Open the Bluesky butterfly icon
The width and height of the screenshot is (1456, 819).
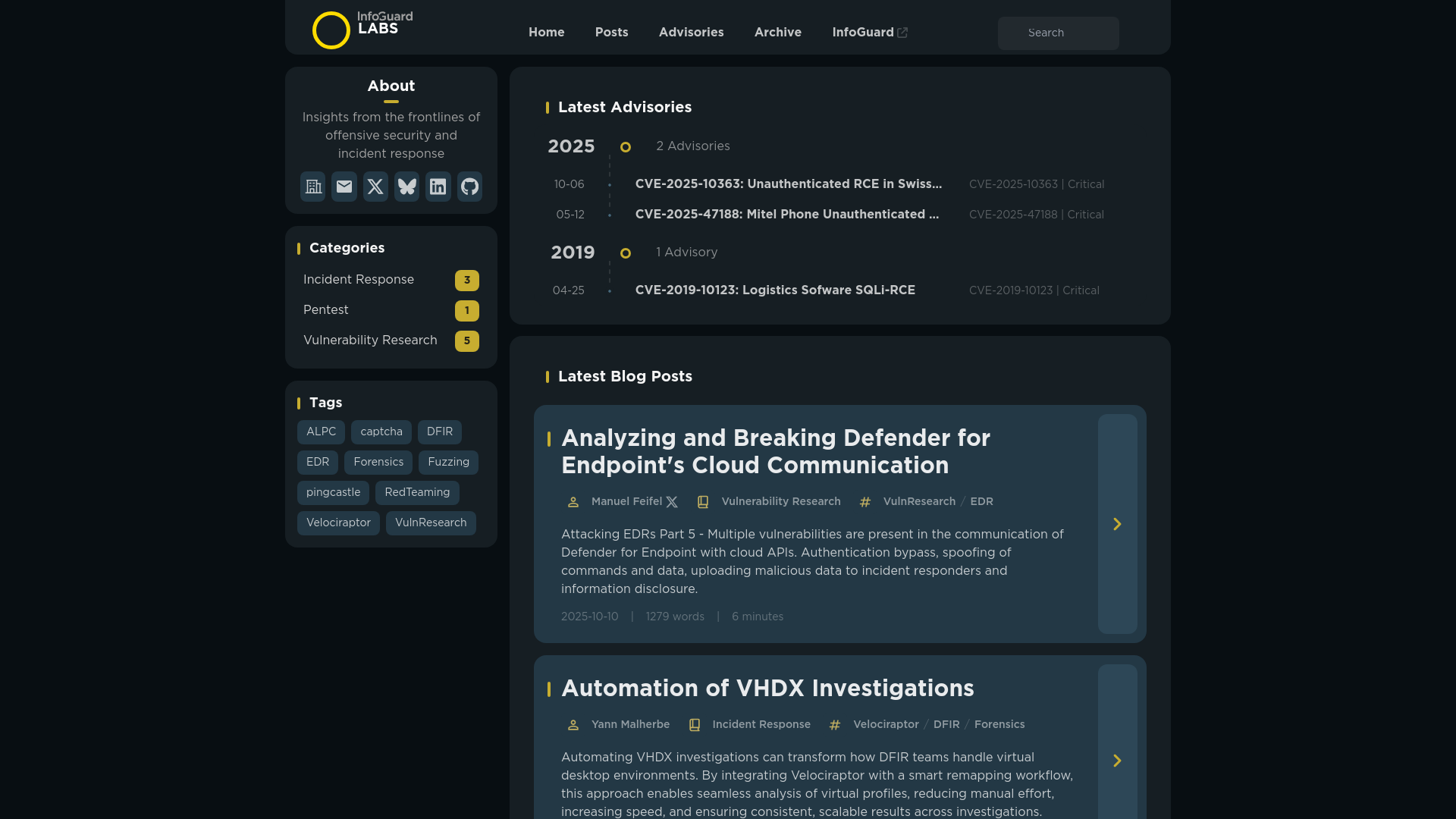coord(407,187)
